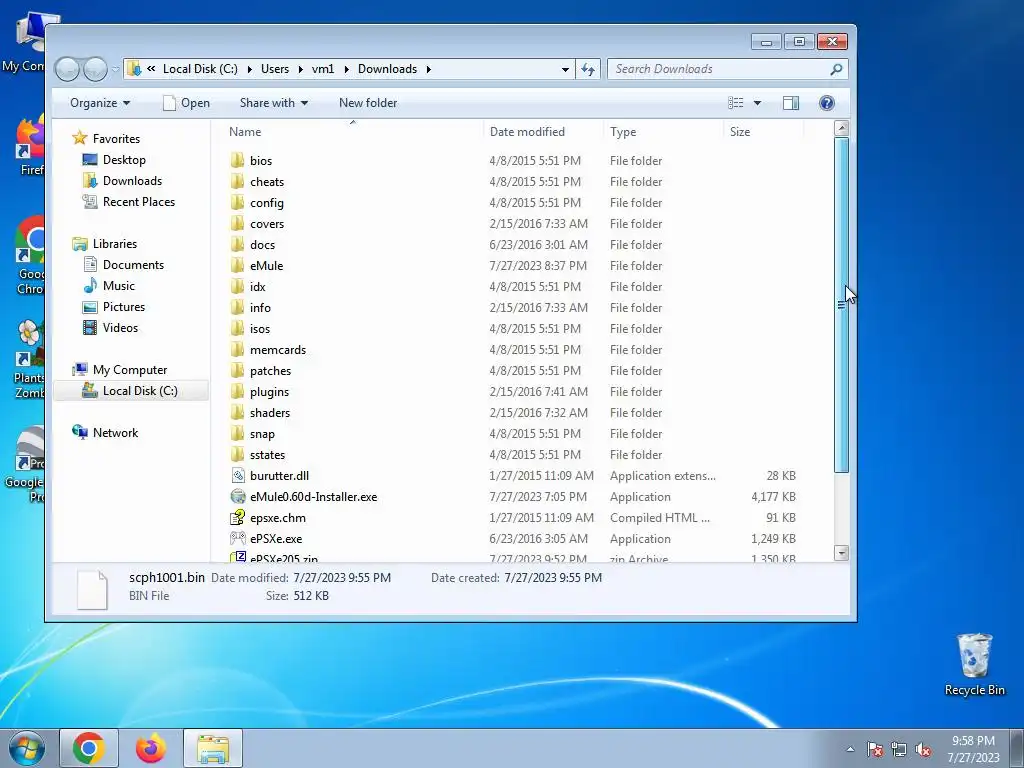Image resolution: width=1024 pixels, height=768 pixels.
Task: Sort by the Date modified column header
Action: 543,132
